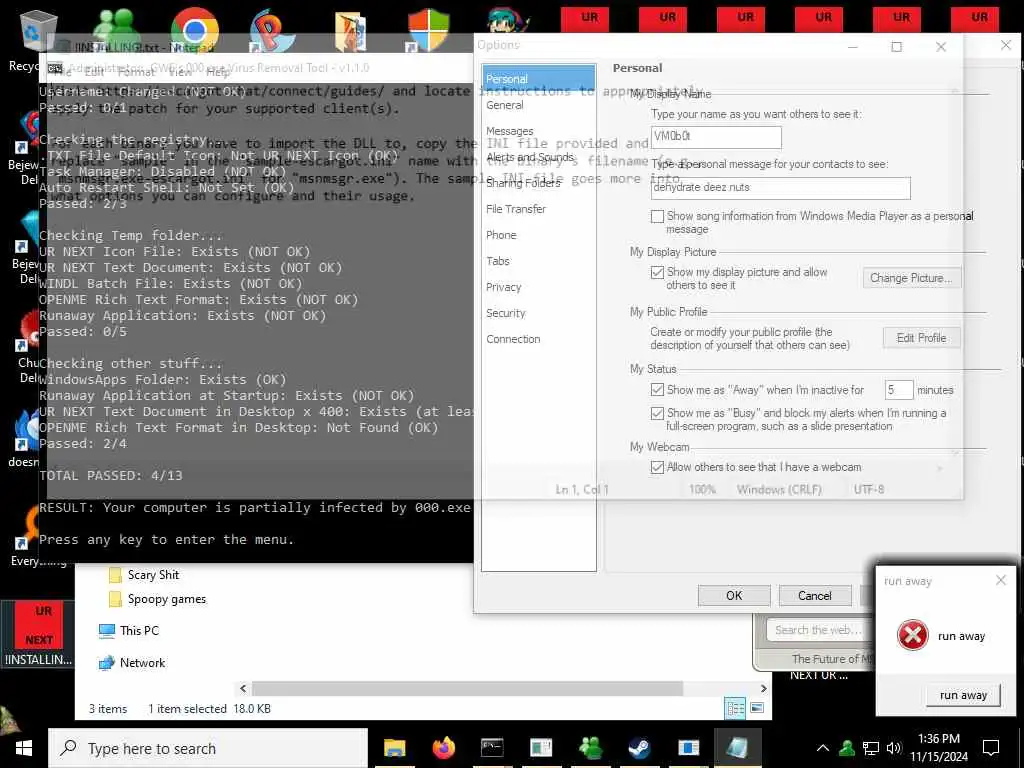Open the Privacy options category
Image resolution: width=1024 pixels, height=768 pixels.
tap(504, 287)
